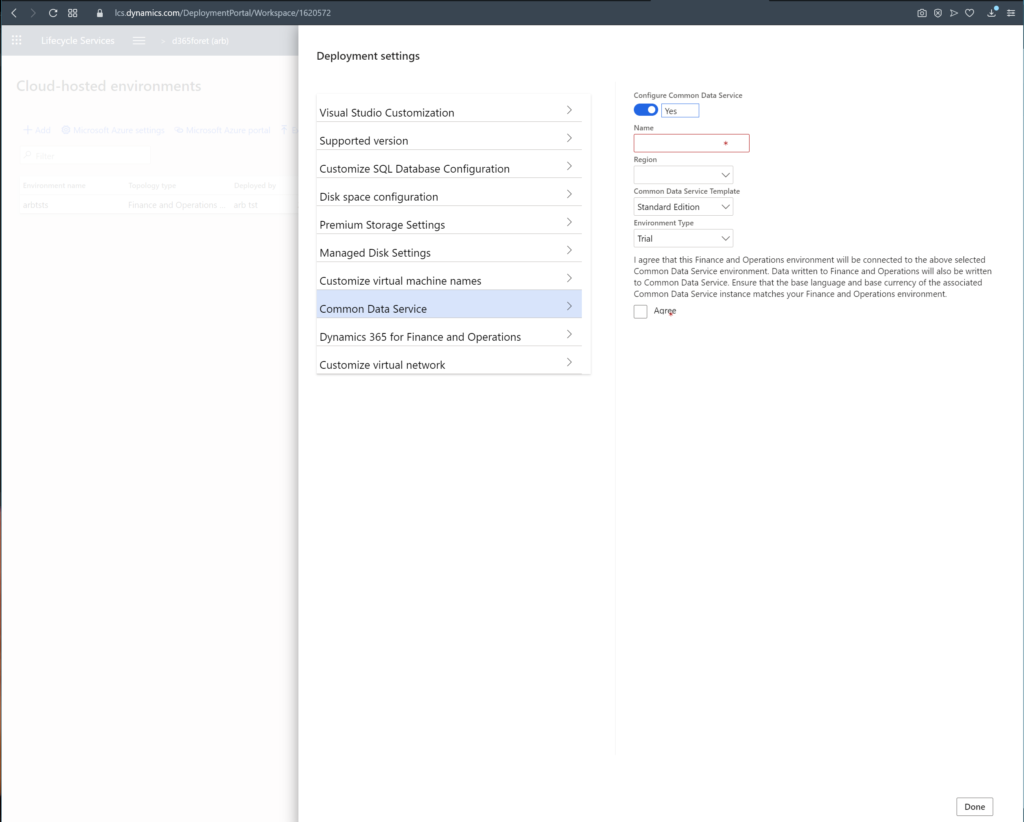Open Customize virtual network section
The width and height of the screenshot is (1024, 822).
448,364
